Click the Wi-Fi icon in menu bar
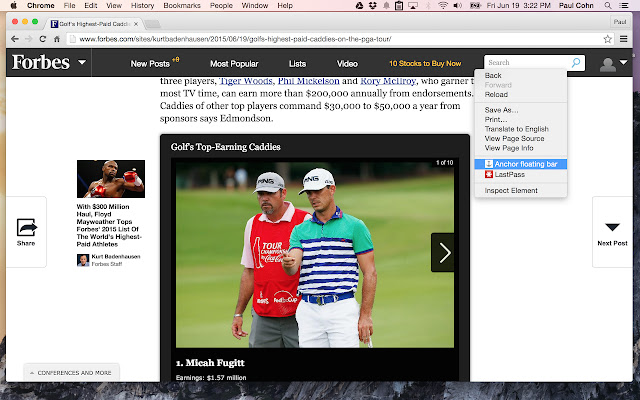The height and width of the screenshot is (400, 640). 443,6
